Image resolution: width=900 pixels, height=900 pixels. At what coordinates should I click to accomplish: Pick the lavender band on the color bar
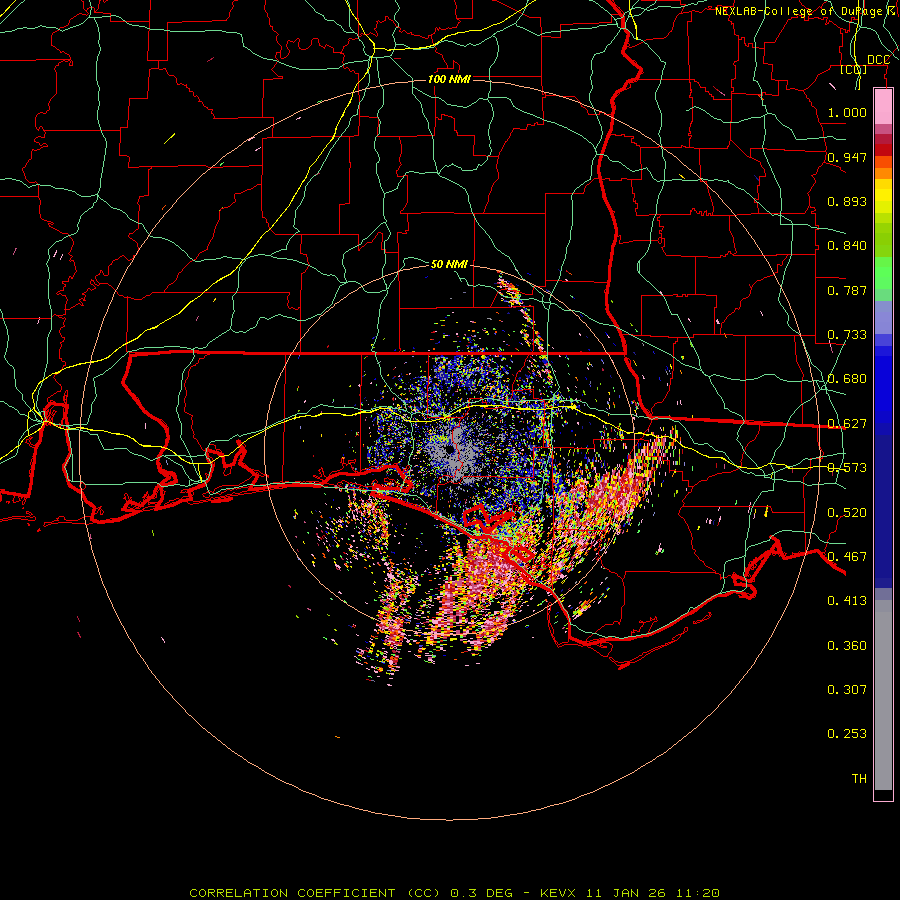pyautogui.click(x=883, y=317)
